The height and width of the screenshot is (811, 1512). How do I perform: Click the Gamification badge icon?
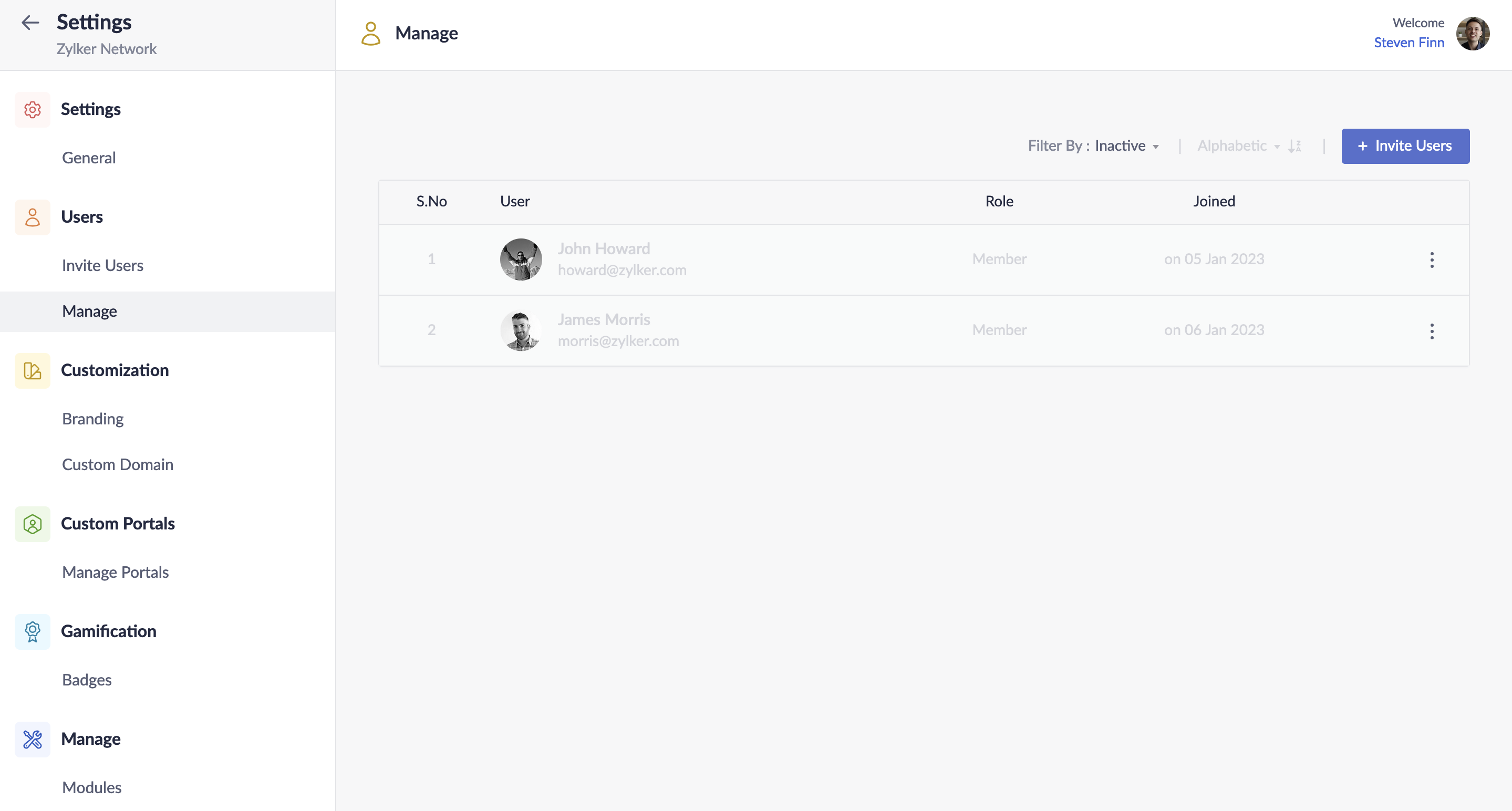pos(32,631)
